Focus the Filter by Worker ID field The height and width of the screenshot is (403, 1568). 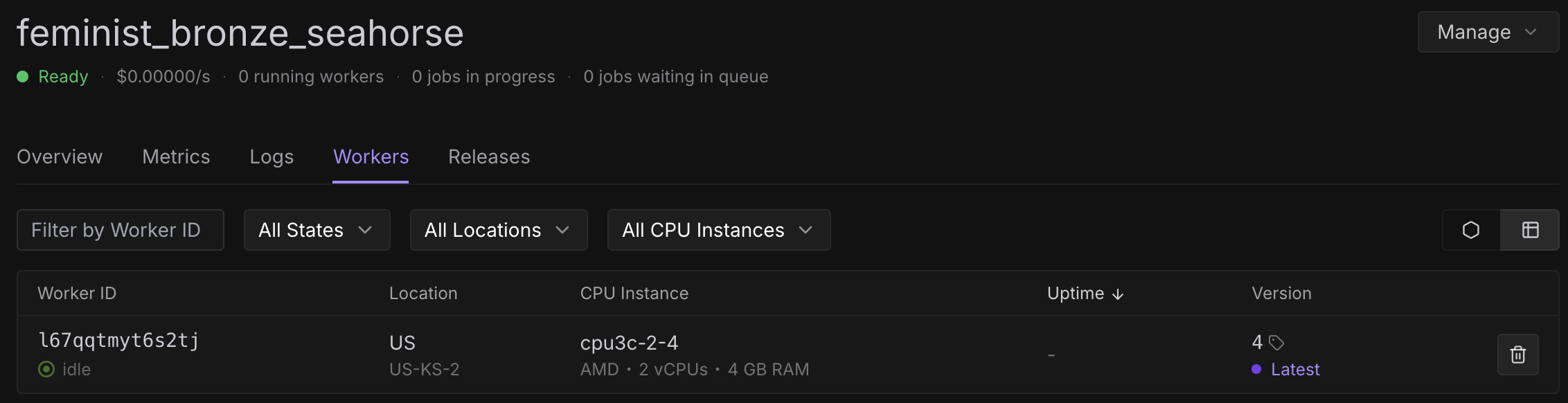pos(120,230)
